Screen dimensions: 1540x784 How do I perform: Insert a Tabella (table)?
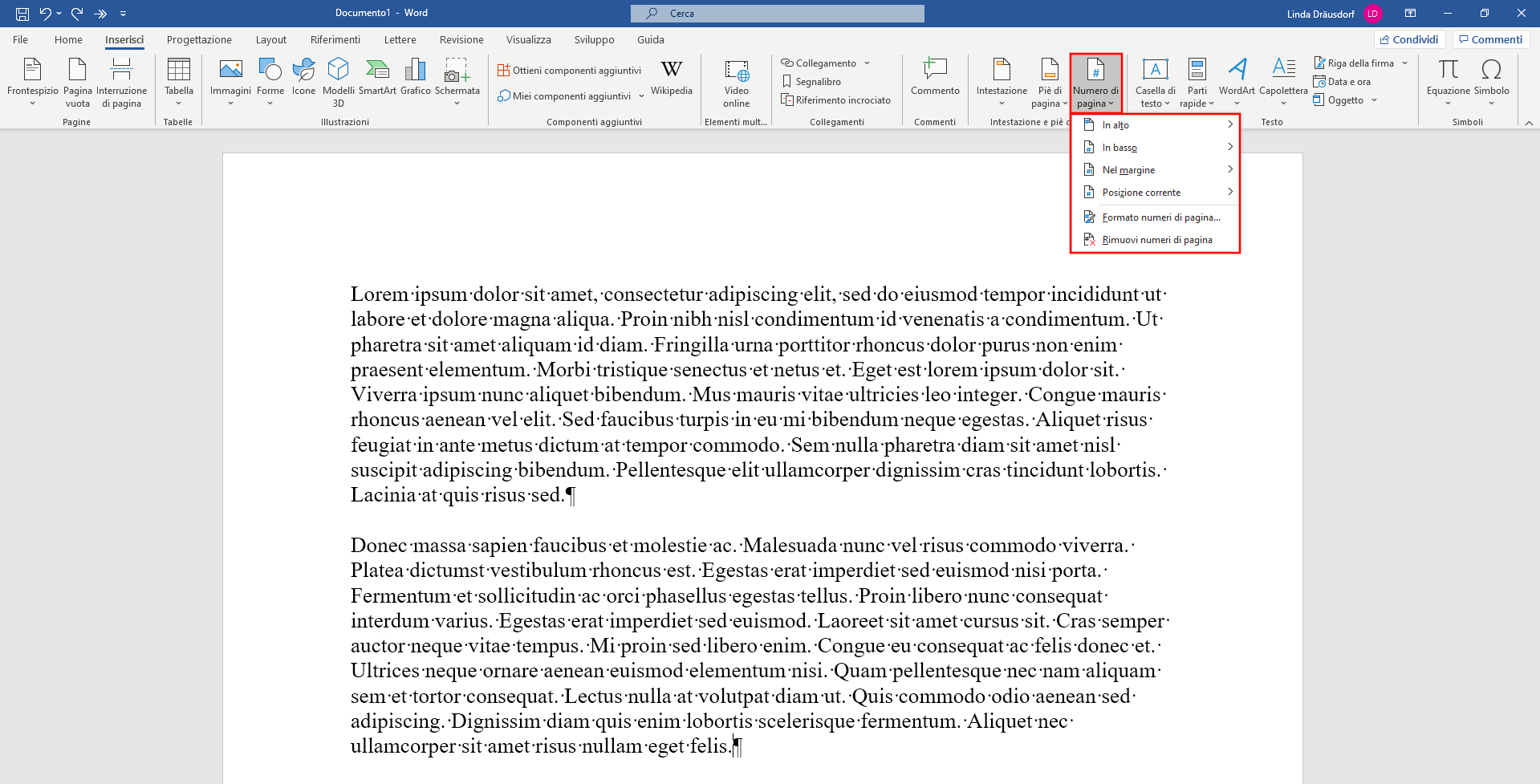coord(178,80)
